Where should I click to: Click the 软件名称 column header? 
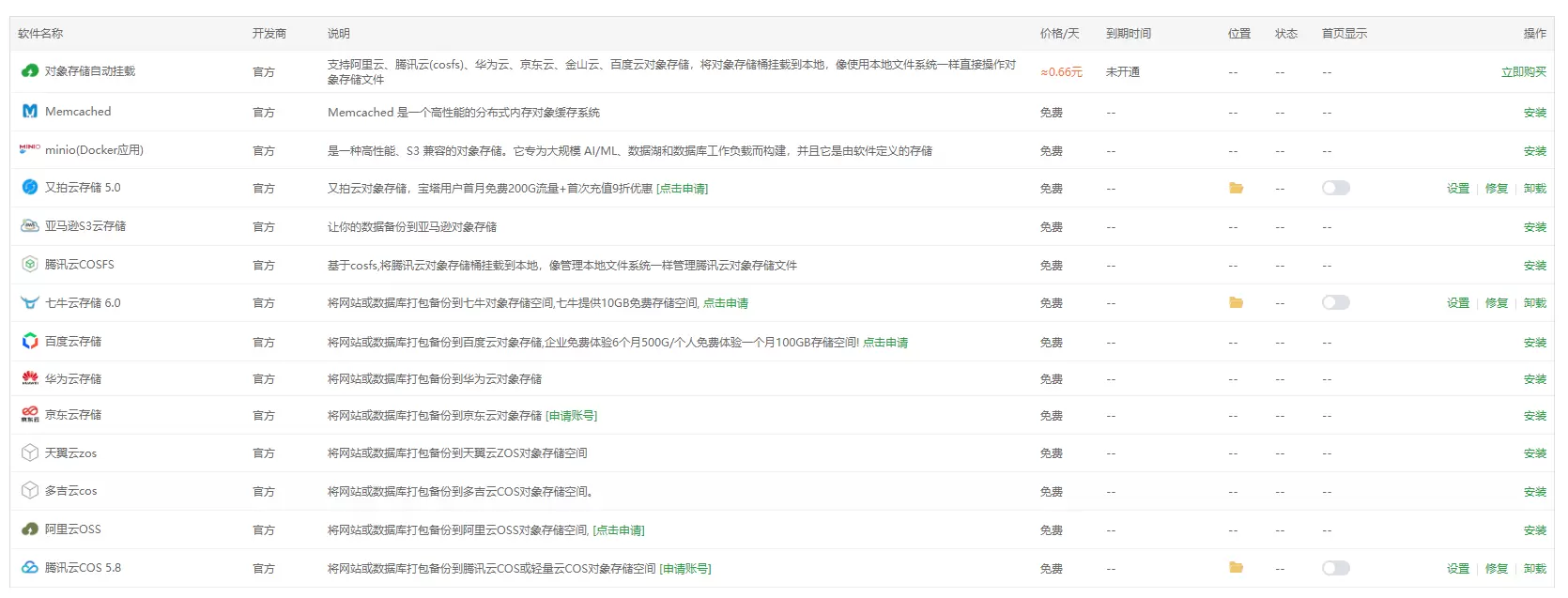(40, 34)
